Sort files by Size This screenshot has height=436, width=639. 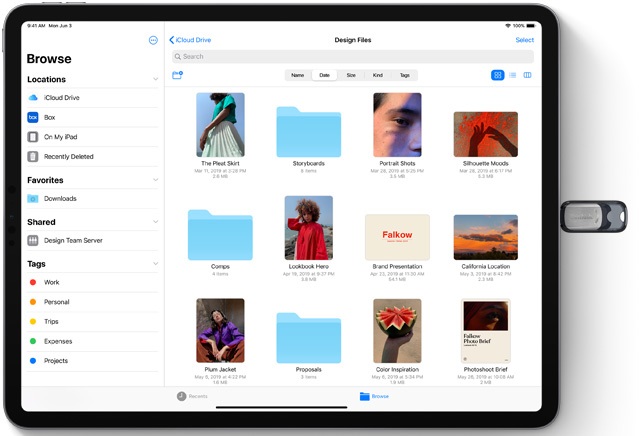(x=351, y=75)
